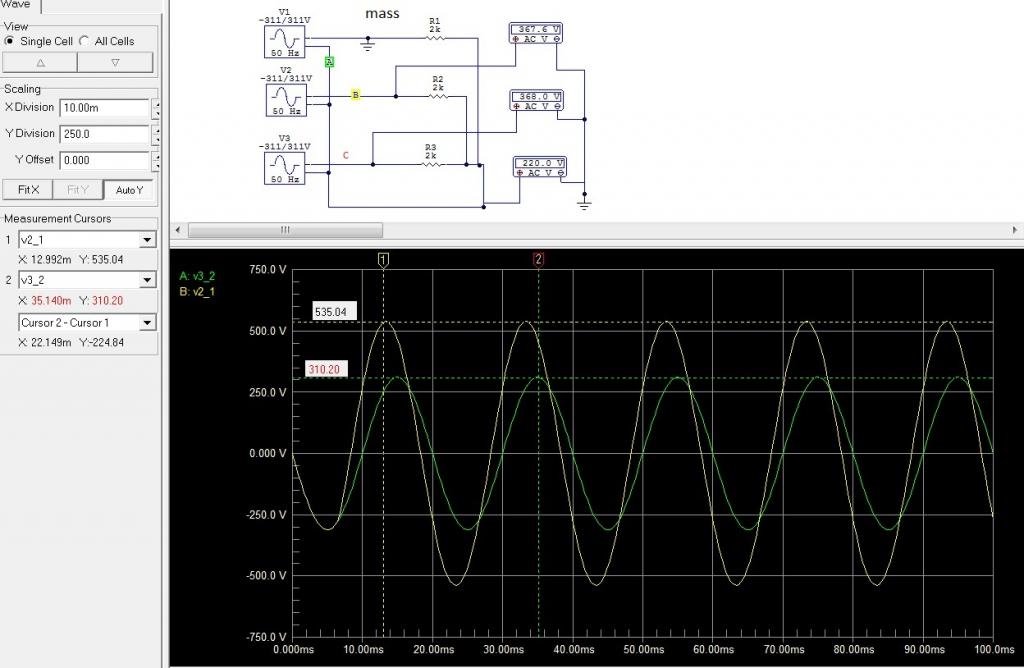Screen dimensions: 1024x668
Task: Select resistor R1 in the schematic
Action: tap(435, 38)
